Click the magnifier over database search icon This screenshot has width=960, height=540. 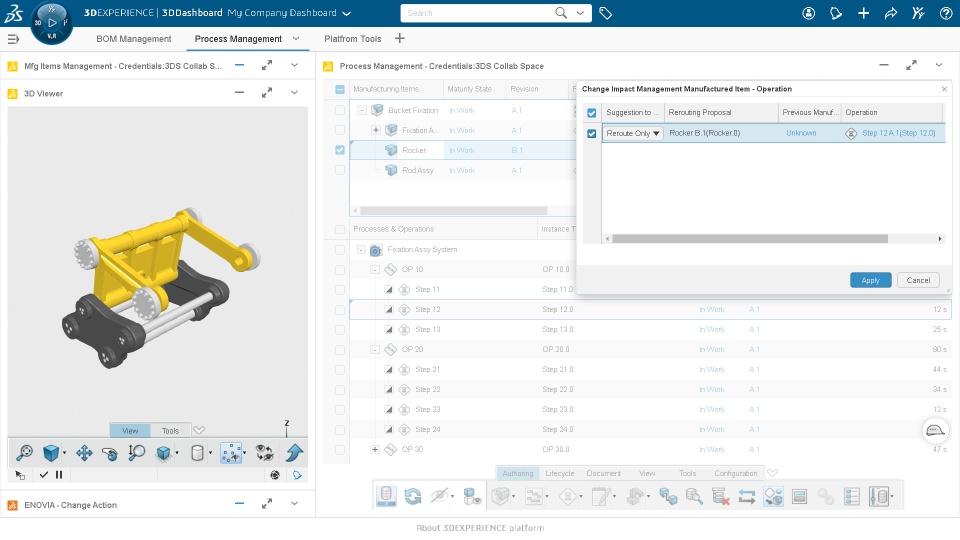tap(694, 496)
